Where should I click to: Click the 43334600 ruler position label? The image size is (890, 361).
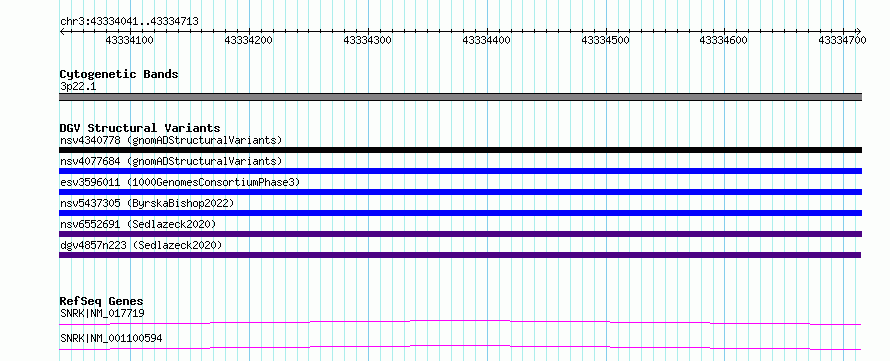[724, 40]
